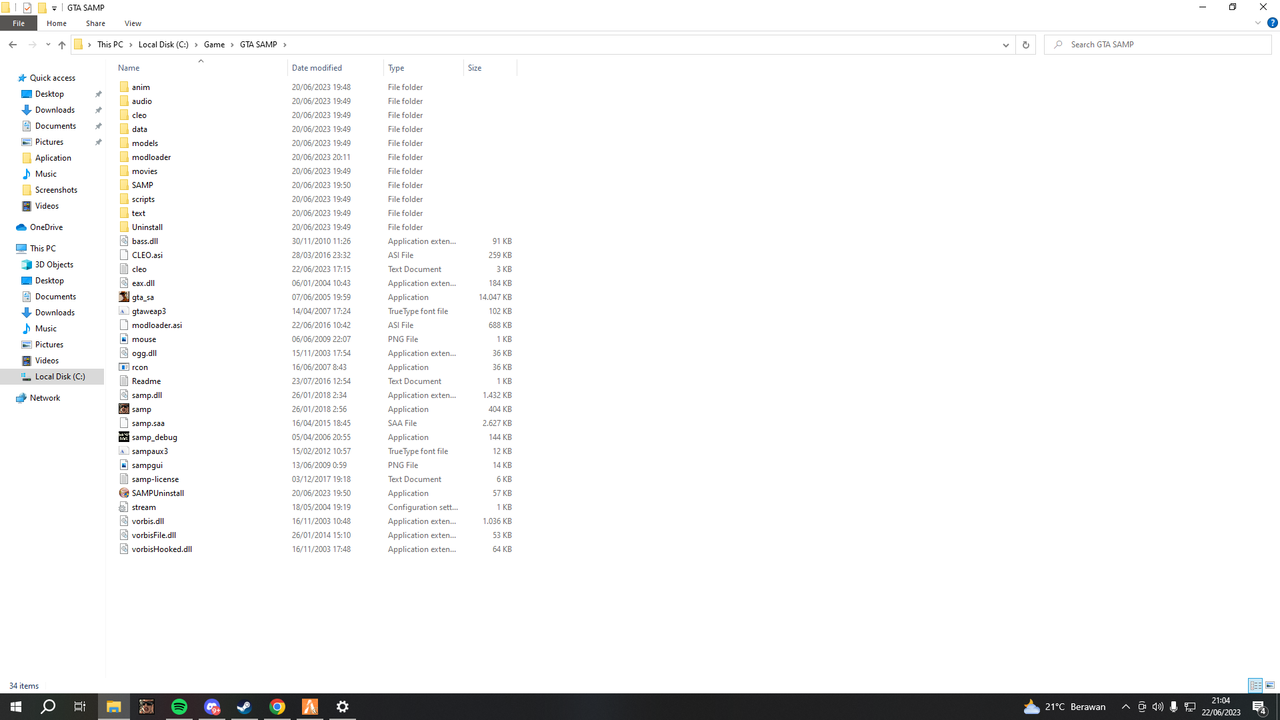Open OneDrive in the navigation pane
Viewport: 1280px width, 720px height.
click(x=46, y=227)
